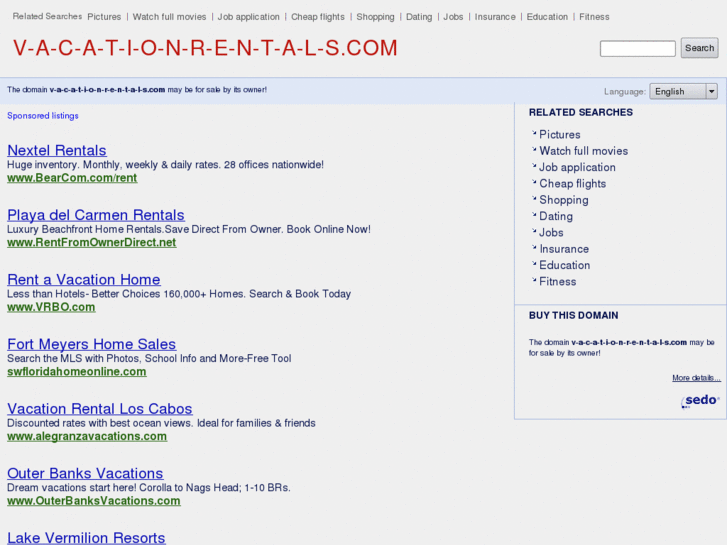This screenshot has width=727, height=545.
Task: Focus the search input field
Action: tap(638, 48)
